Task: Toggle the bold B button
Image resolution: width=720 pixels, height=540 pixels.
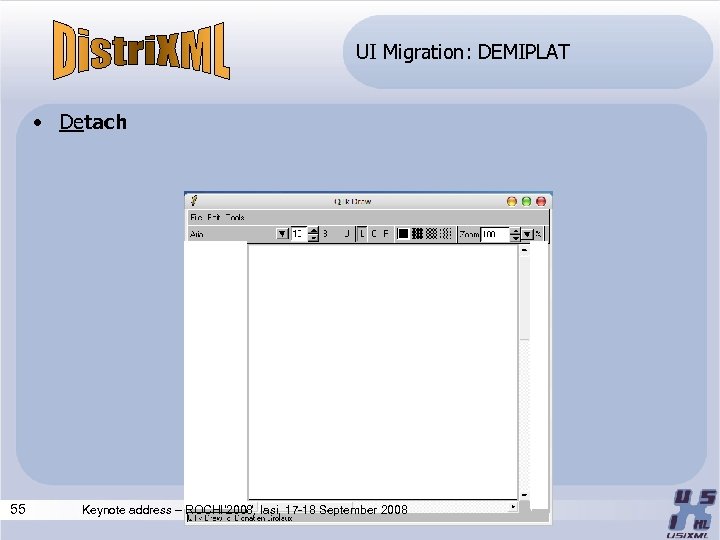Action: pyautogui.click(x=326, y=234)
